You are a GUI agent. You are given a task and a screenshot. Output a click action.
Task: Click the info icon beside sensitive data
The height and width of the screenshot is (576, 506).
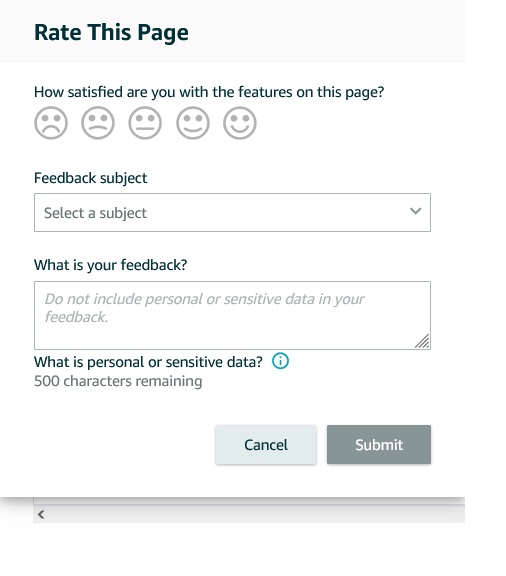tap(280, 361)
